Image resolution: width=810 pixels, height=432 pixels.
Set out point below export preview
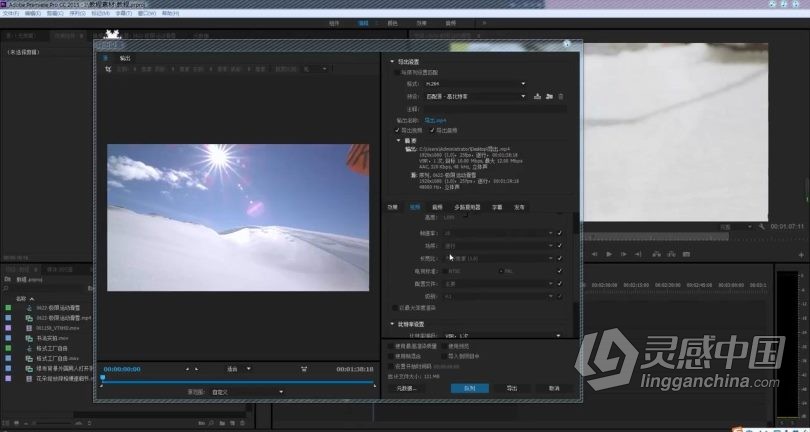(x=197, y=369)
